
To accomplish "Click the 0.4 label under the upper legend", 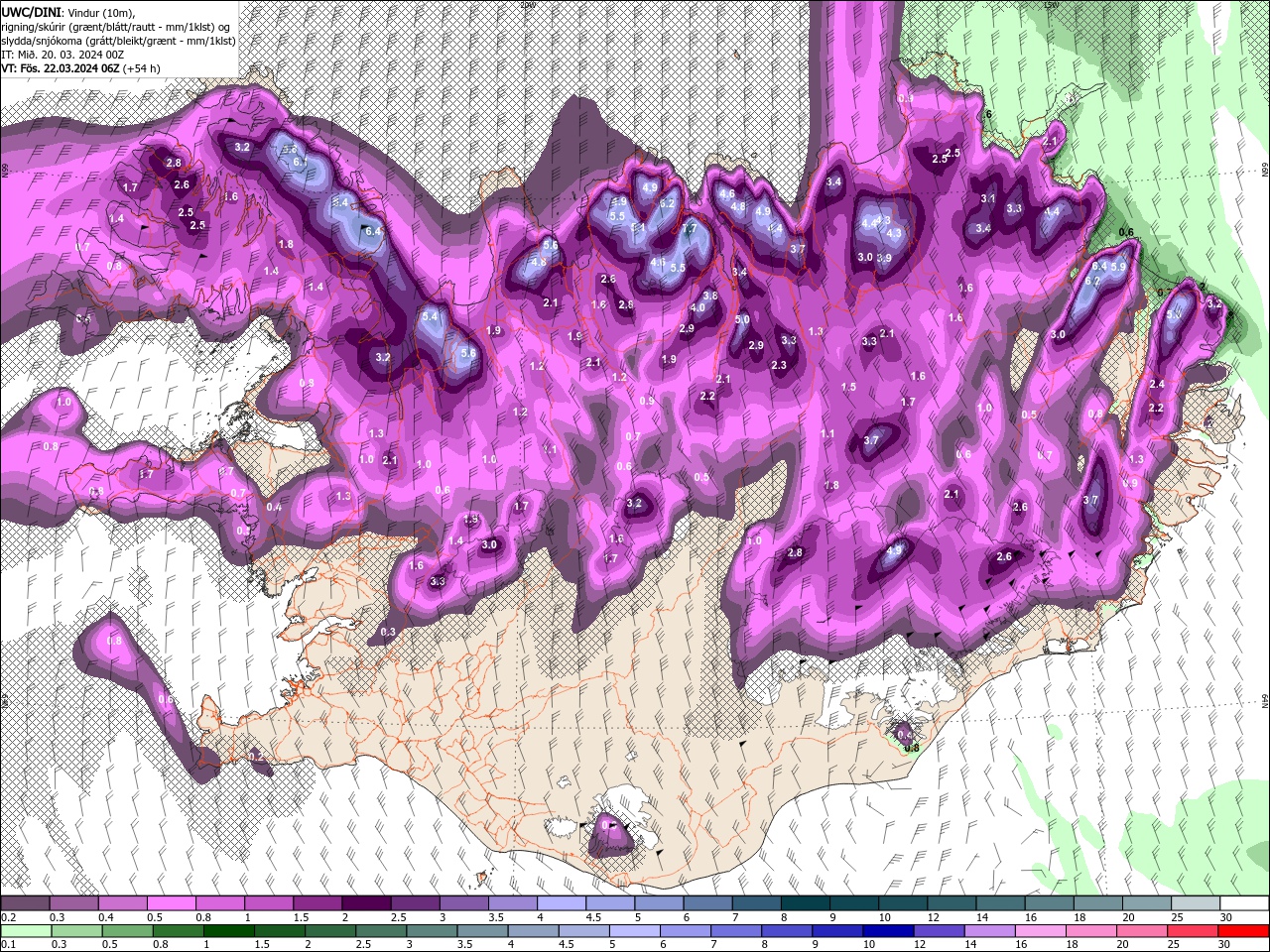I will 105,917.
